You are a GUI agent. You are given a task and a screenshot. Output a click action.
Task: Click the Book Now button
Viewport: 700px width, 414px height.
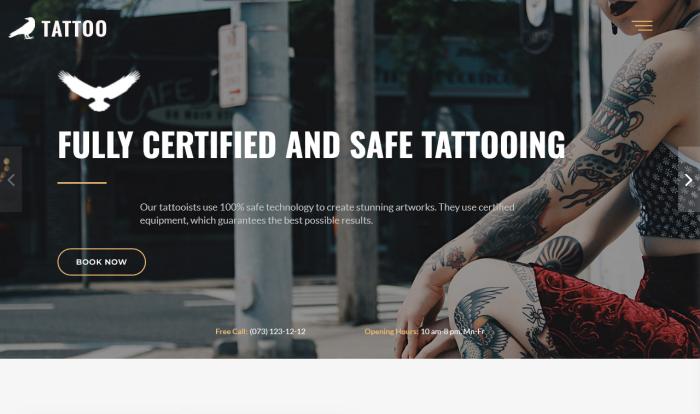coord(102,262)
